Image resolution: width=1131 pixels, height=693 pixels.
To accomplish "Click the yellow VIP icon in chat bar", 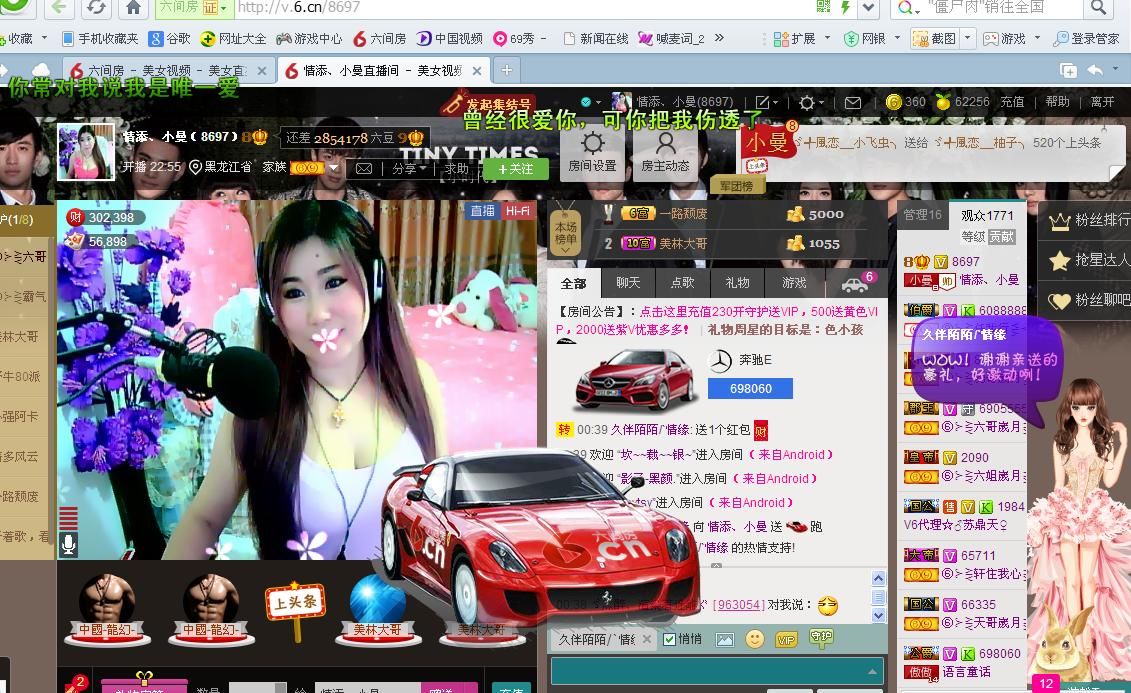I will point(786,639).
